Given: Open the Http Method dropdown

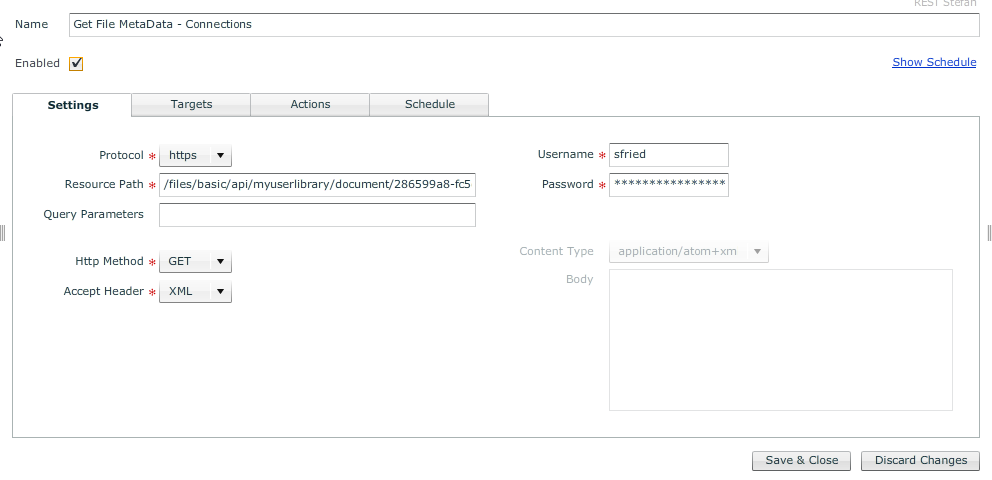Looking at the screenshot, I should click(196, 262).
